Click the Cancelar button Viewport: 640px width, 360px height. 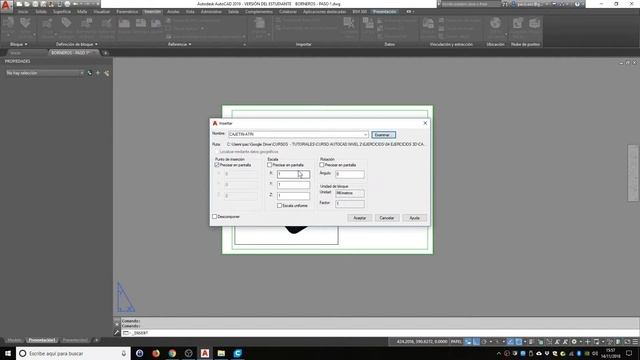pyautogui.click(x=387, y=218)
